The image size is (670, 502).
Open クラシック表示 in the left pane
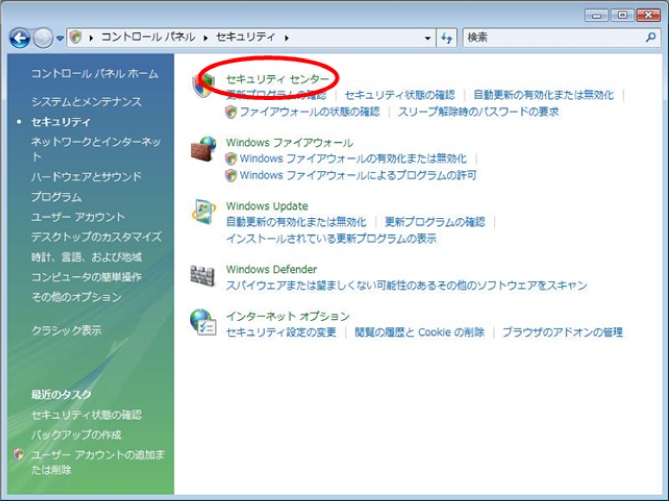(66, 330)
